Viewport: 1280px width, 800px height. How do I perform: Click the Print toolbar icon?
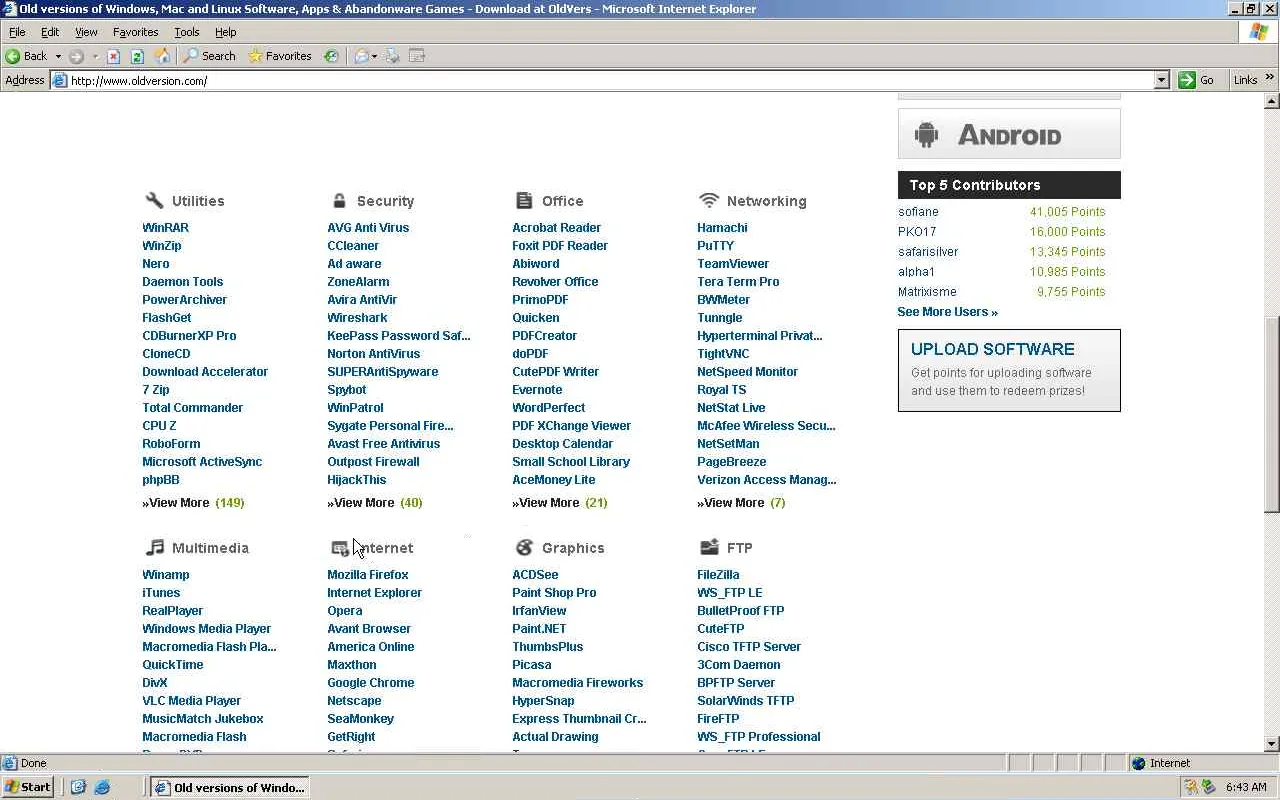pyautogui.click(x=393, y=56)
